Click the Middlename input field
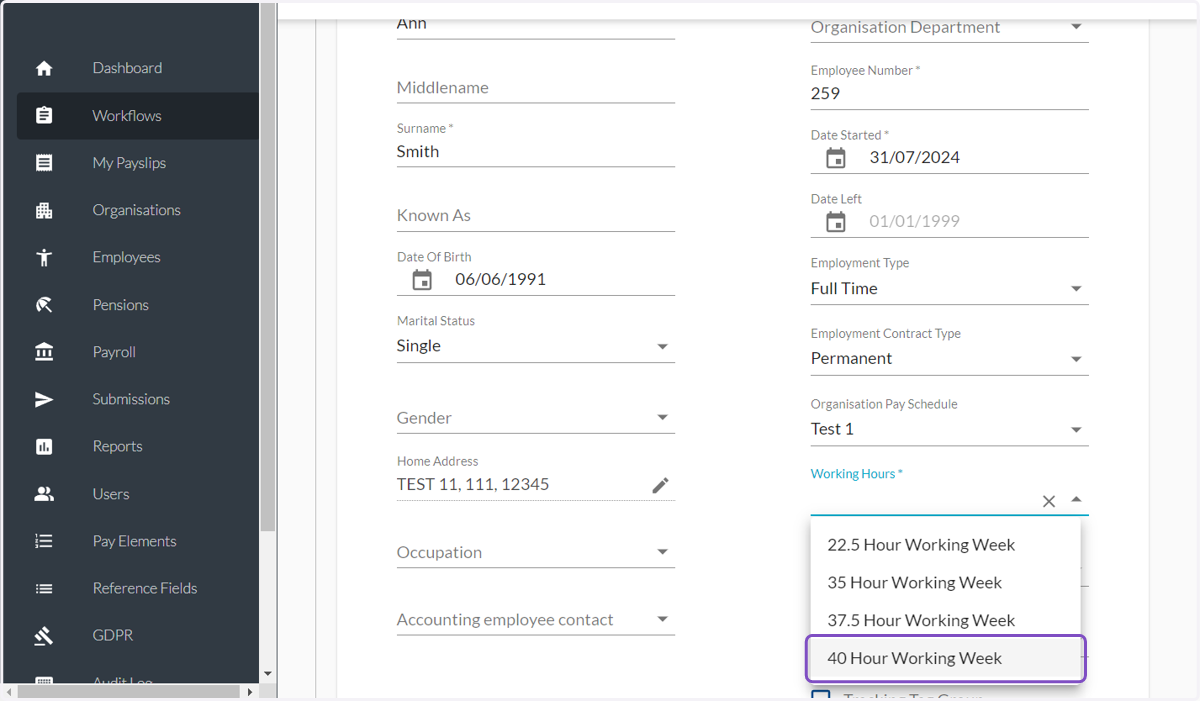The image size is (1200, 701). pyautogui.click(x=536, y=88)
